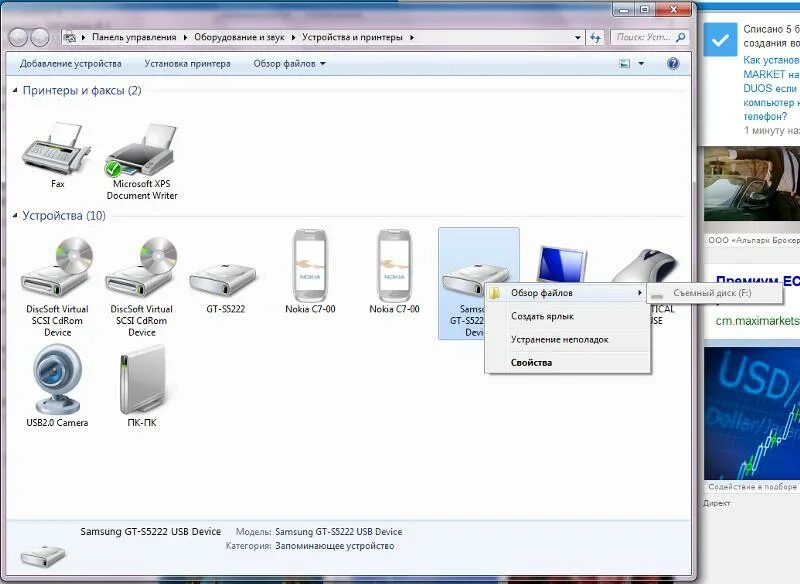Go to Оборудование и звук breadcrumb
This screenshot has width=800, height=584.
239,37
